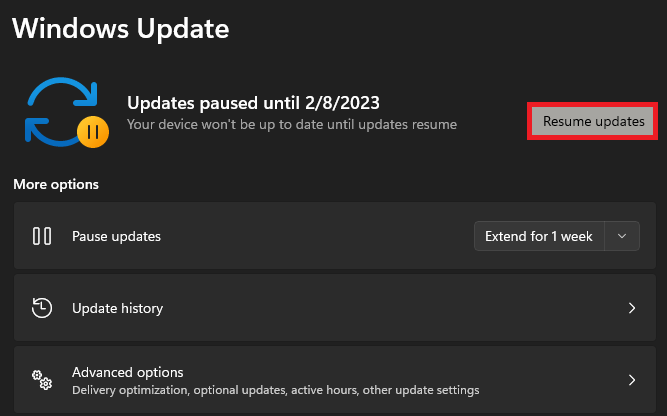
Task: Click the Updates paused until 2/8/2023 status
Action: [x=253, y=102]
